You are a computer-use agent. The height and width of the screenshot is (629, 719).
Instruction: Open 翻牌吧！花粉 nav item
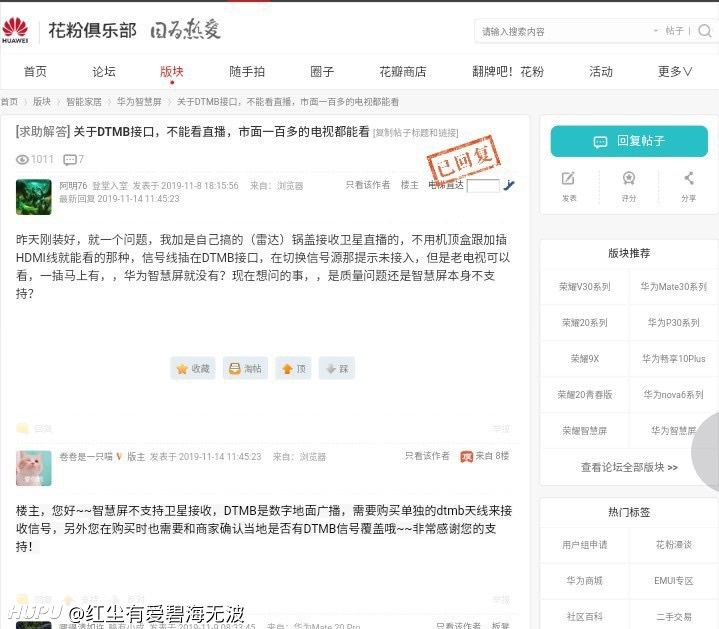pos(508,72)
